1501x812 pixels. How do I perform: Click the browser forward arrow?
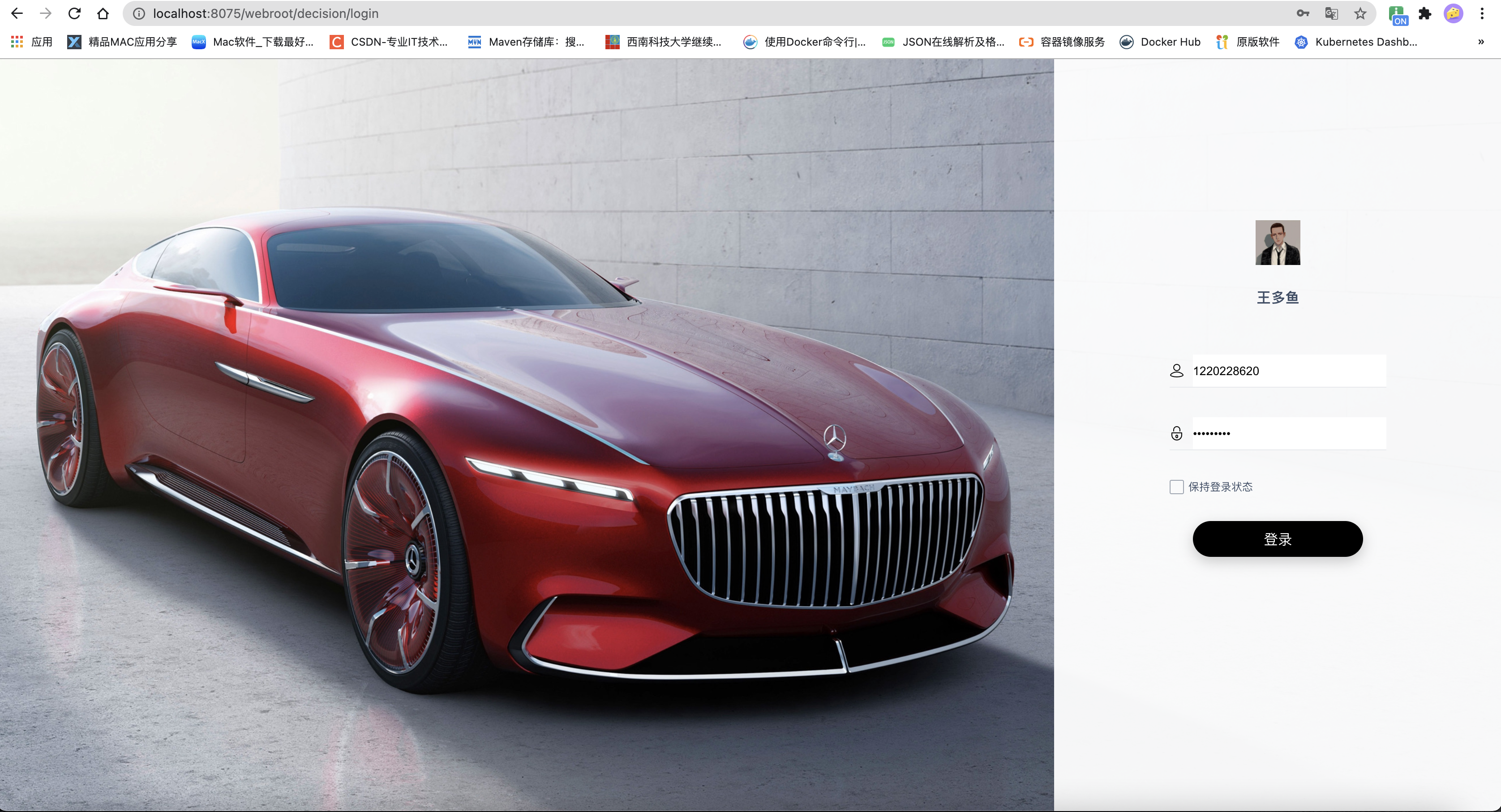click(x=45, y=13)
